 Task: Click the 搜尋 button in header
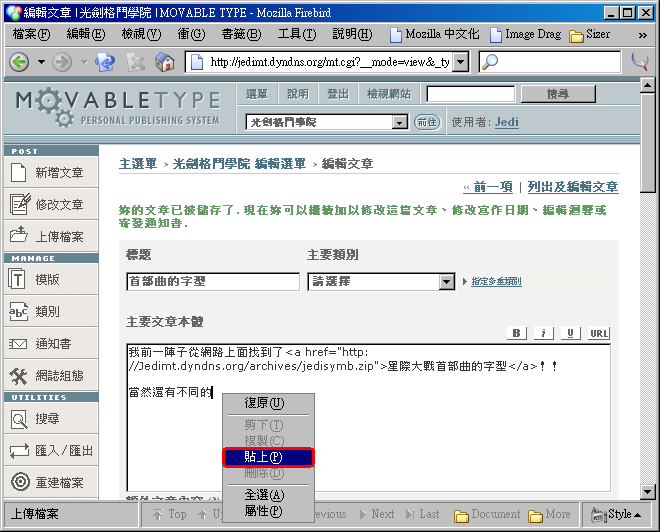[x=558, y=94]
